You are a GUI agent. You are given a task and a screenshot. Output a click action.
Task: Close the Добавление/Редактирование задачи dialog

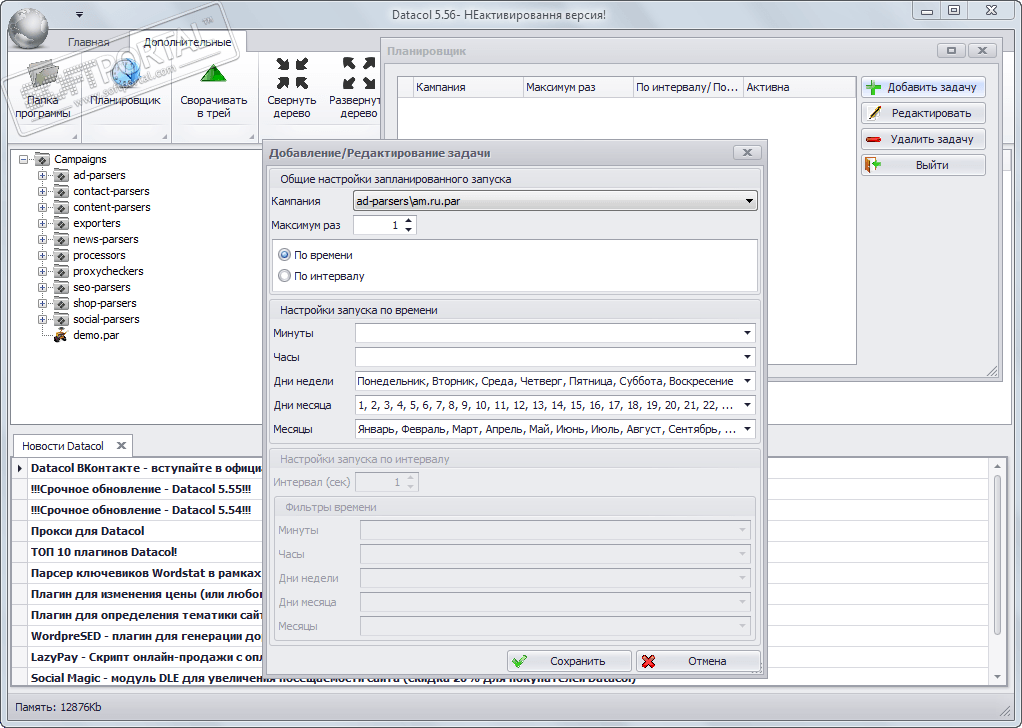[x=747, y=153]
